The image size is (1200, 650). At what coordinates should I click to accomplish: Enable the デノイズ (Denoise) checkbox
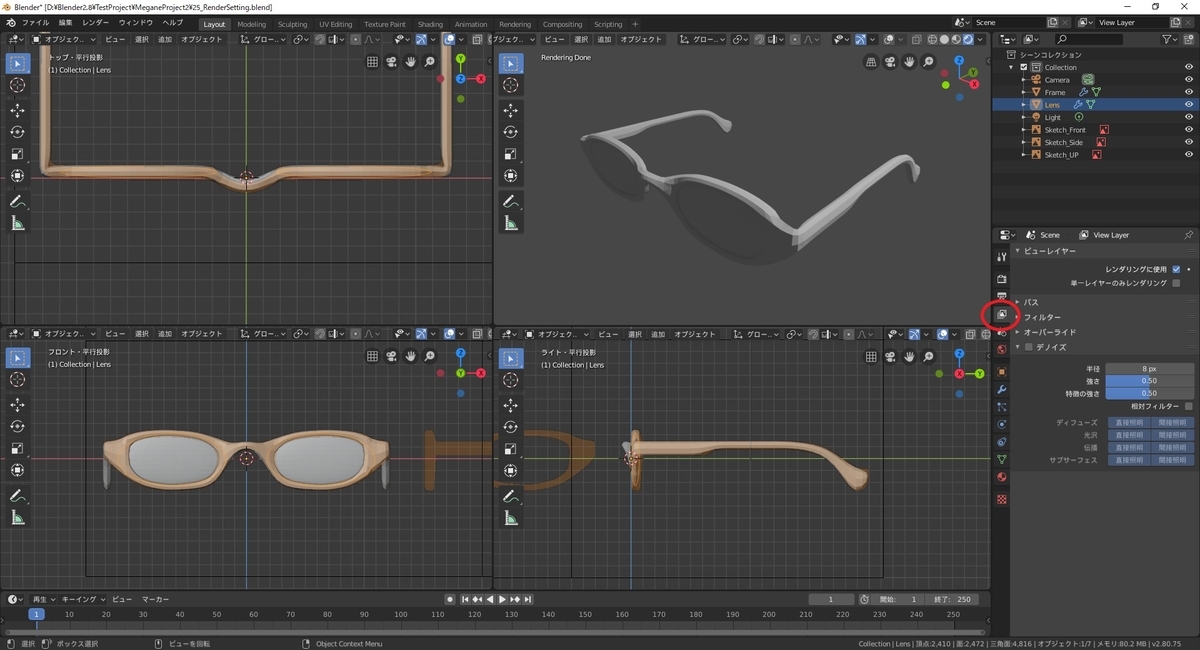[1027, 347]
